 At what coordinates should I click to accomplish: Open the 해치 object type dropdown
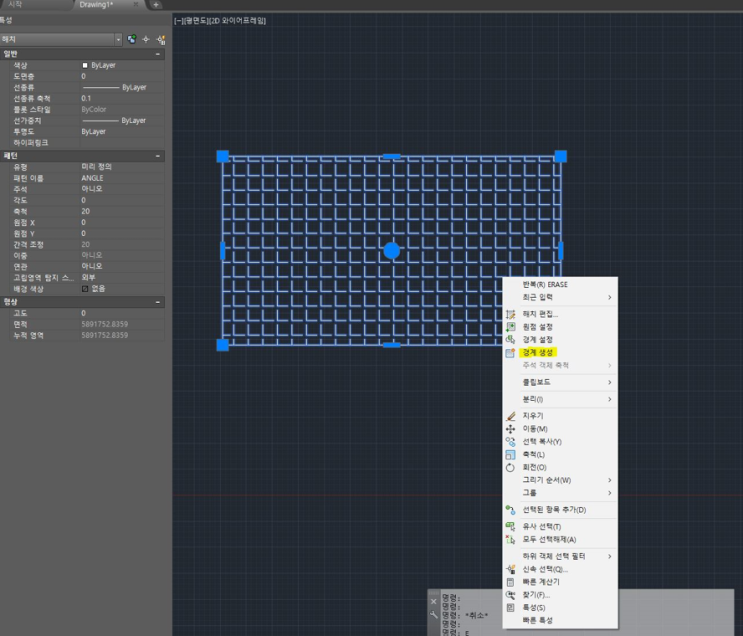pos(117,39)
